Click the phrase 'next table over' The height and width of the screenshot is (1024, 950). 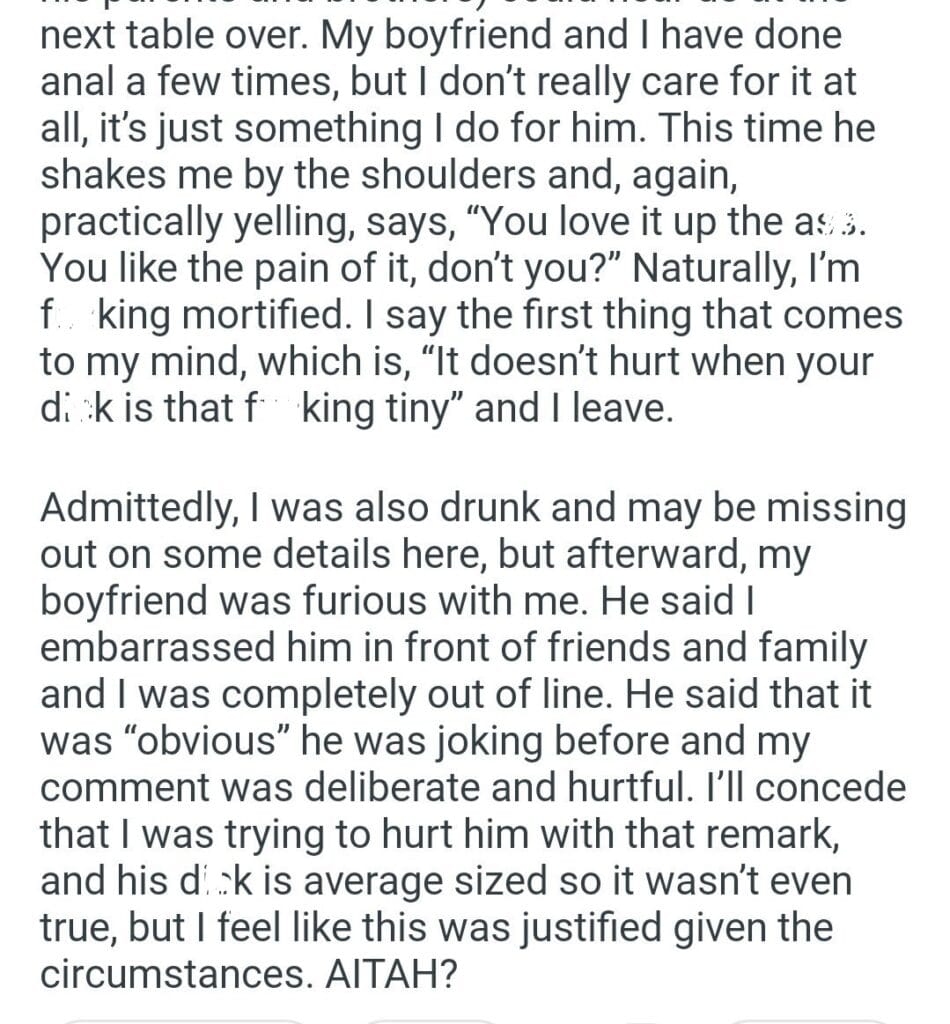point(175,37)
